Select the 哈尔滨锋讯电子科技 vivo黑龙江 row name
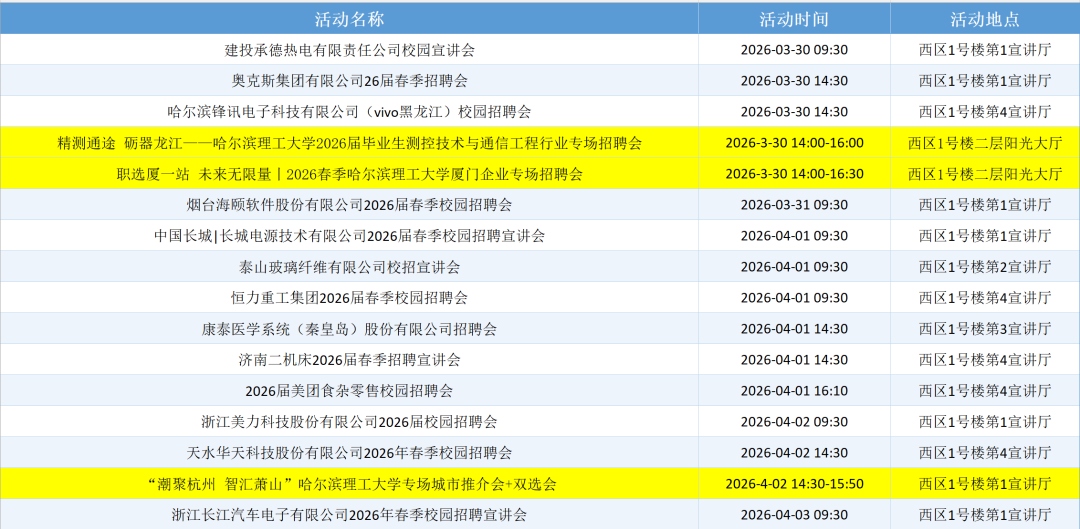This screenshot has height=529, width=1080. point(349,112)
